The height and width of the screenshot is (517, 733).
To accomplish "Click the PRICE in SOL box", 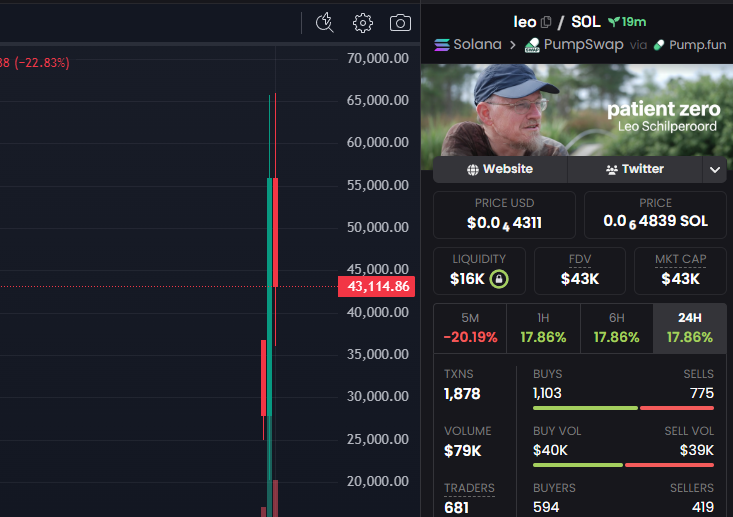I will pos(655,215).
